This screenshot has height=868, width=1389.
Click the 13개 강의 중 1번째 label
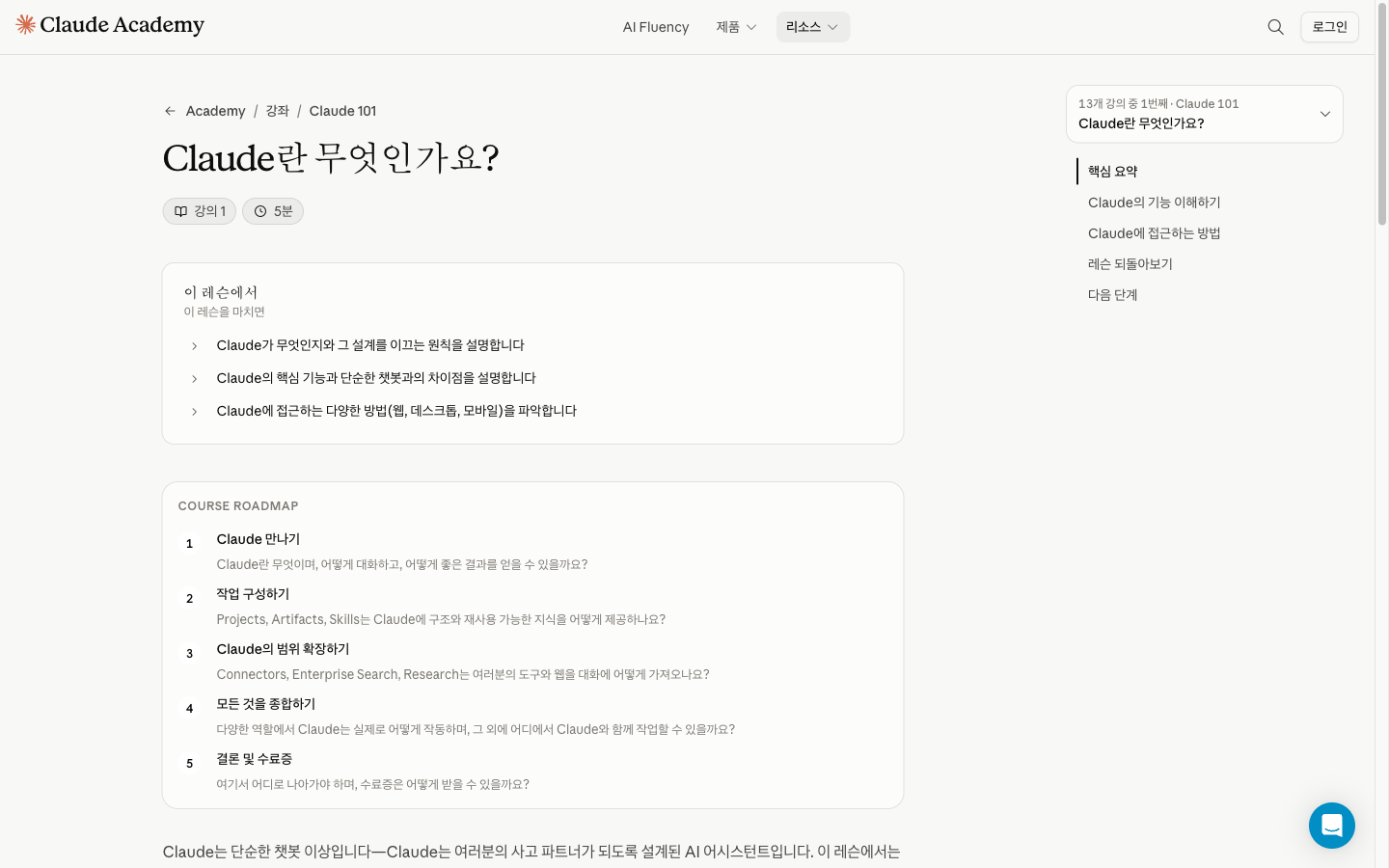pos(1123,103)
